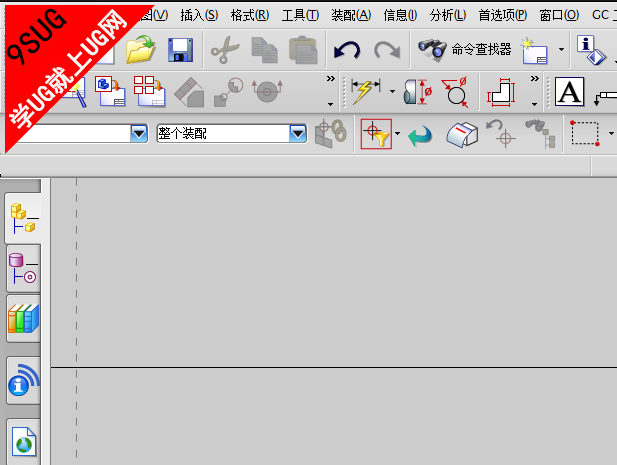Click the face select eraser icon

[462, 135]
